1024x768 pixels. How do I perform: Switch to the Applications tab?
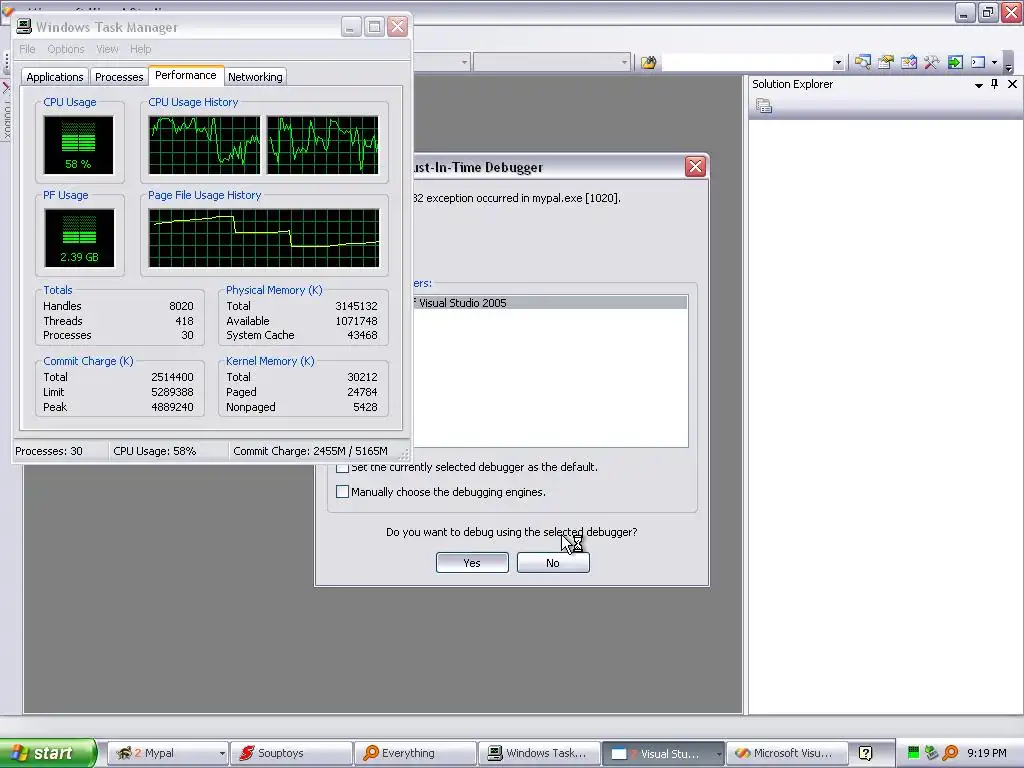click(x=55, y=77)
